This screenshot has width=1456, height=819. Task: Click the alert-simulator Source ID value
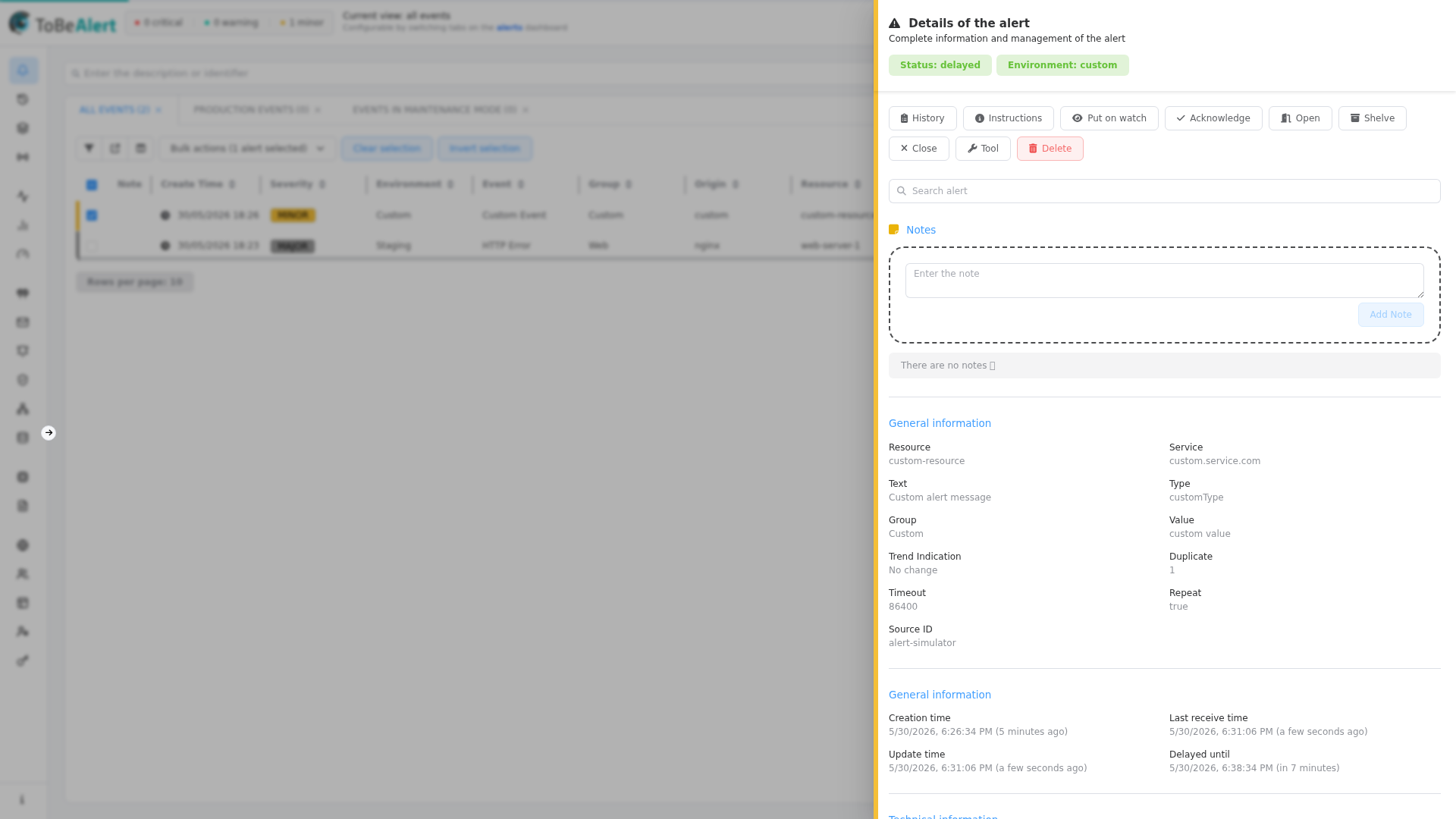(x=921, y=643)
